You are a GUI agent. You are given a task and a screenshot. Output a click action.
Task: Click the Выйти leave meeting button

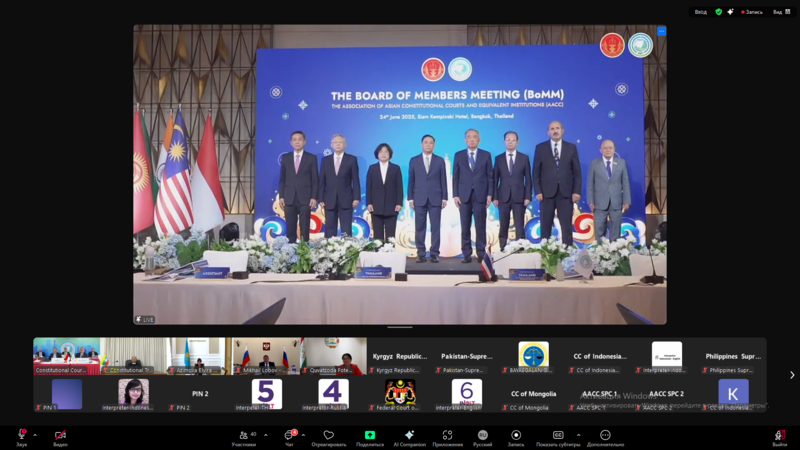[x=779, y=436]
